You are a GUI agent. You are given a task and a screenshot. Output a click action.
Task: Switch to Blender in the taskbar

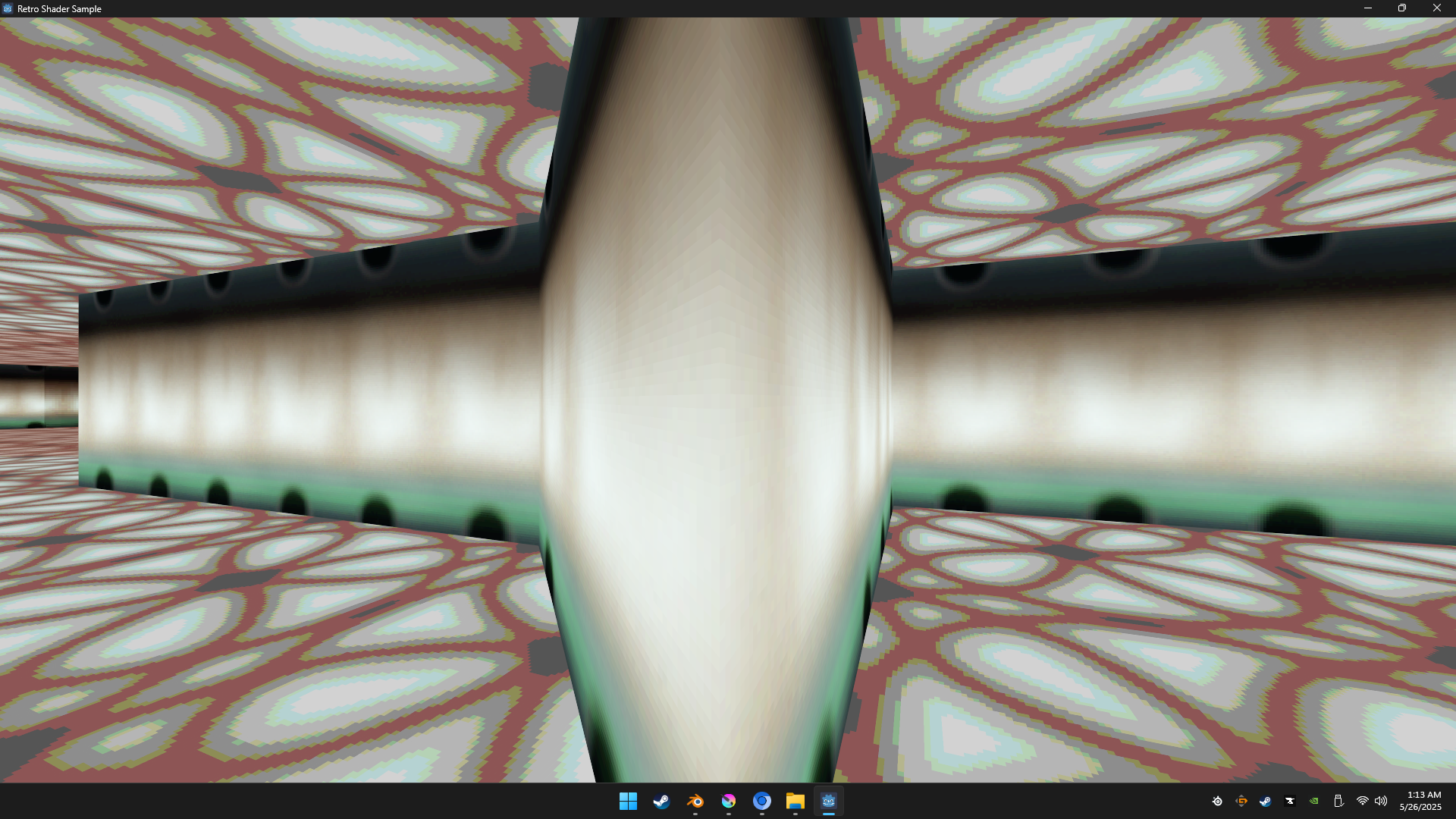pyautogui.click(x=695, y=801)
